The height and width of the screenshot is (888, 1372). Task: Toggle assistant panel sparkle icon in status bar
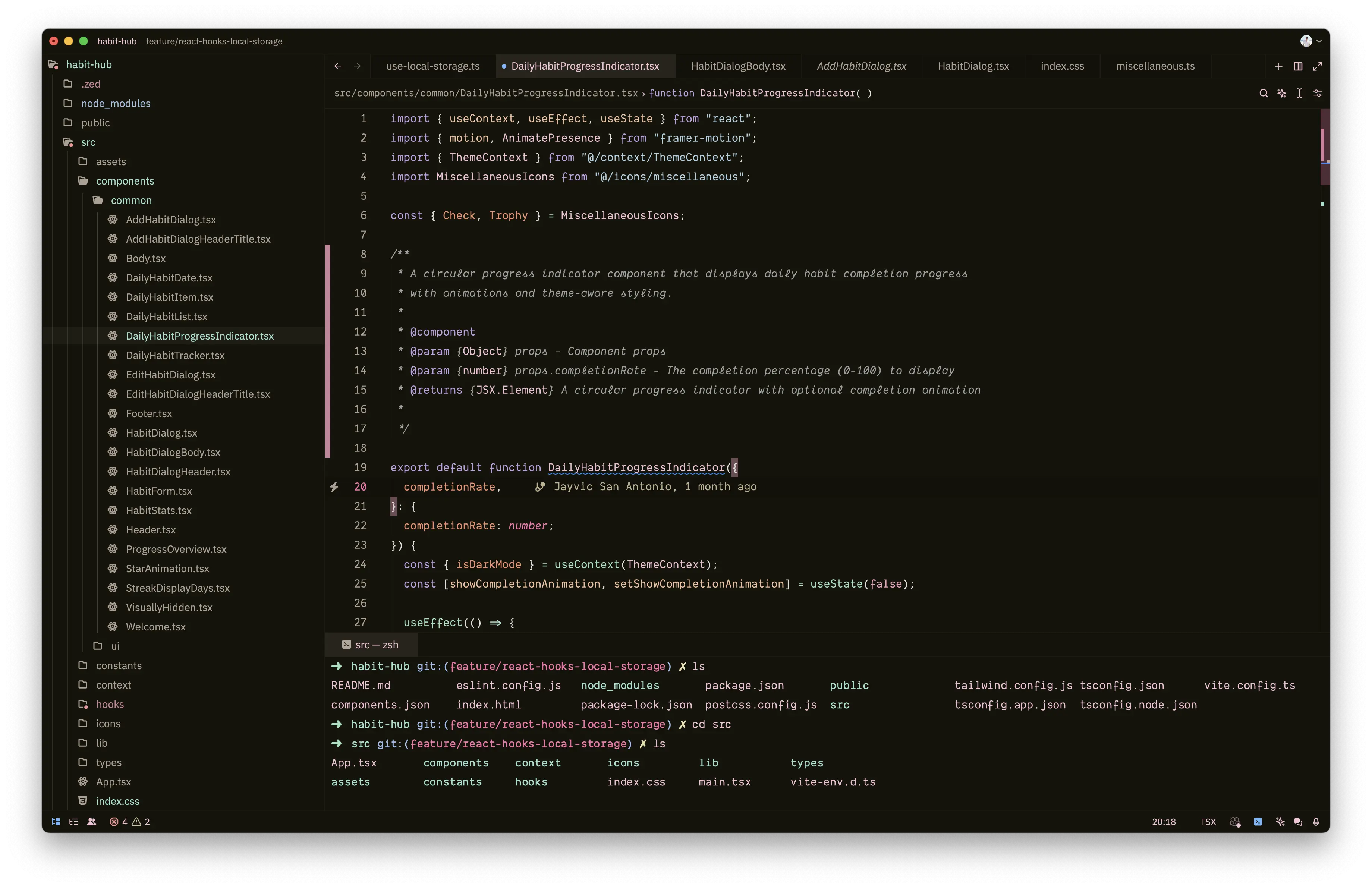click(x=1280, y=822)
